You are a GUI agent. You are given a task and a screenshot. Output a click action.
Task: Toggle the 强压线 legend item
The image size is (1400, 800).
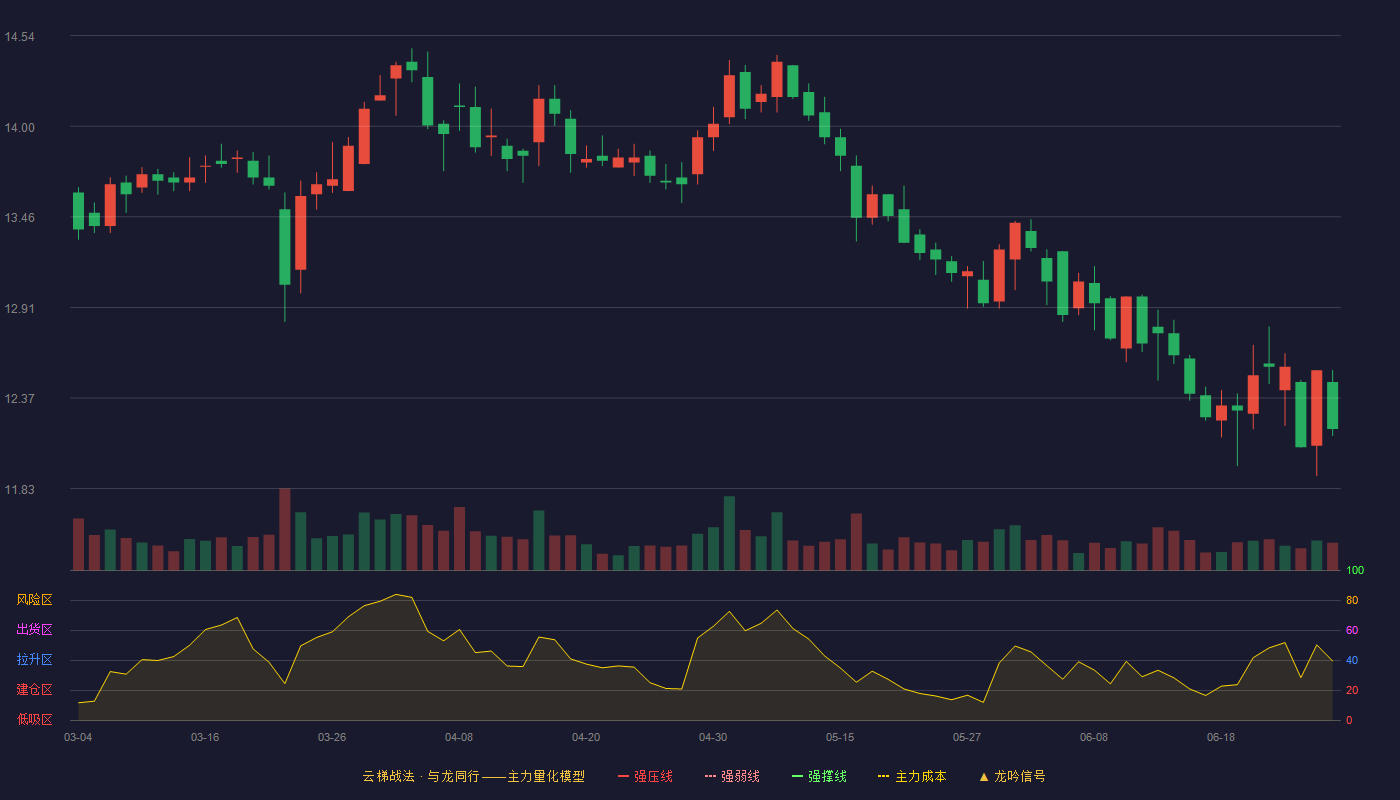click(645, 776)
